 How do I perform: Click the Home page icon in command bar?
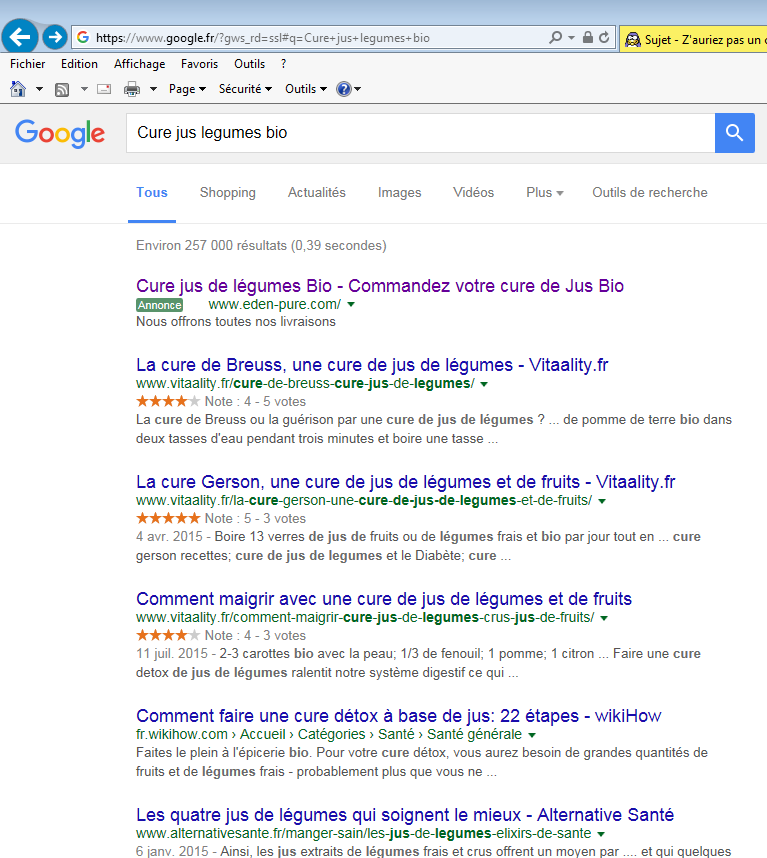coord(18,89)
